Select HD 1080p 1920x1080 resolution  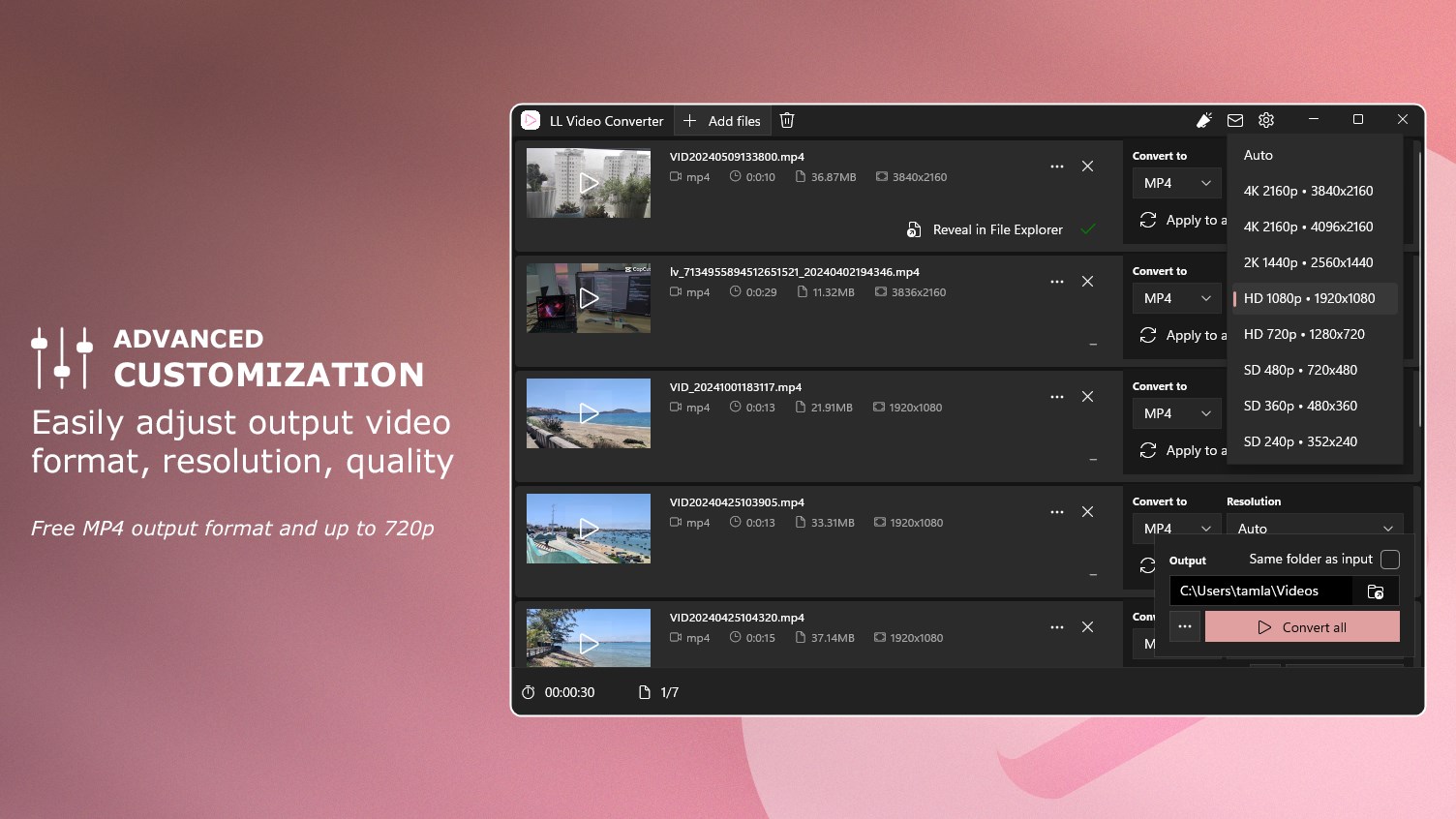(x=1315, y=298)
